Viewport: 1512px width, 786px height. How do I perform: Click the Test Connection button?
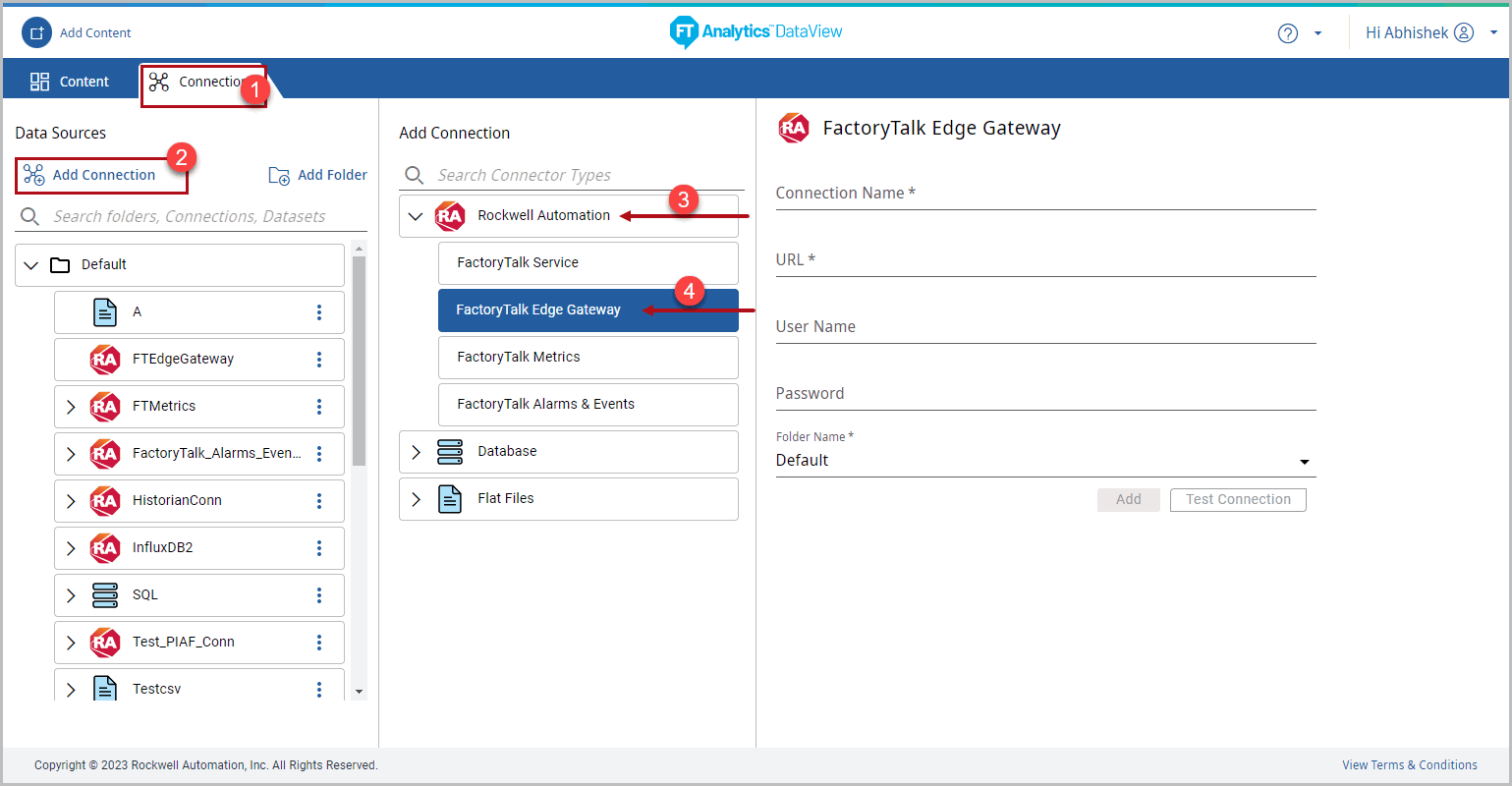(1238, 500)
